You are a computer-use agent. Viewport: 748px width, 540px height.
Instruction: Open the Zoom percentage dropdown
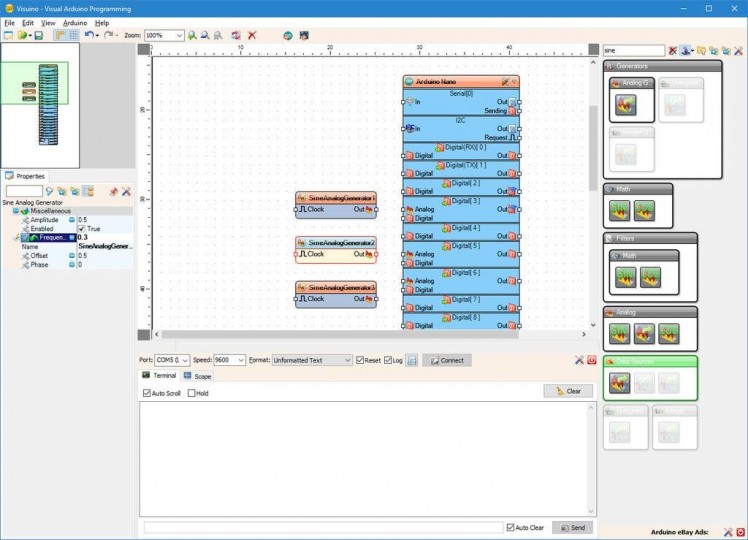pyautogui.click(x=179, y=35)
